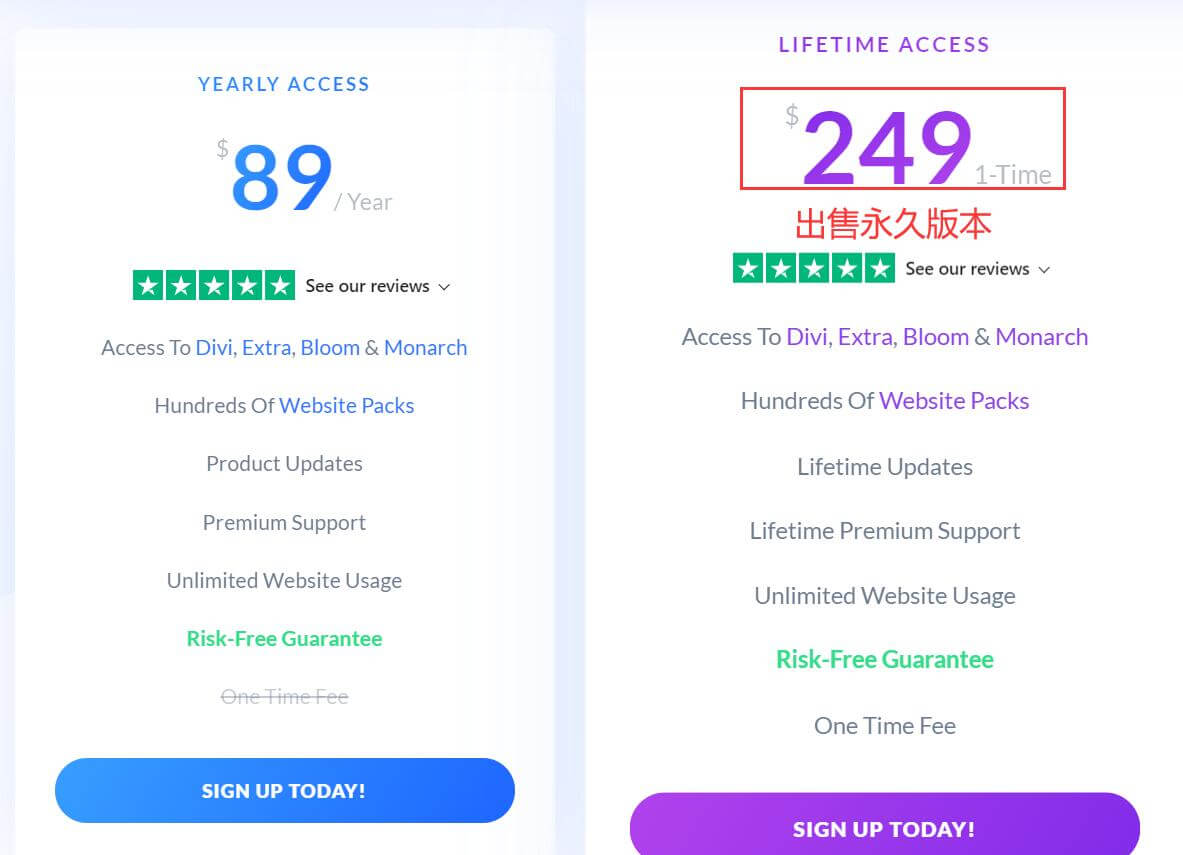Image resolution: width=1183 pixels, height=855 pixels.
Task: Open blue 'Divi' link in Yearly plan
Action: pyautogui.click(x=214, y=348)
